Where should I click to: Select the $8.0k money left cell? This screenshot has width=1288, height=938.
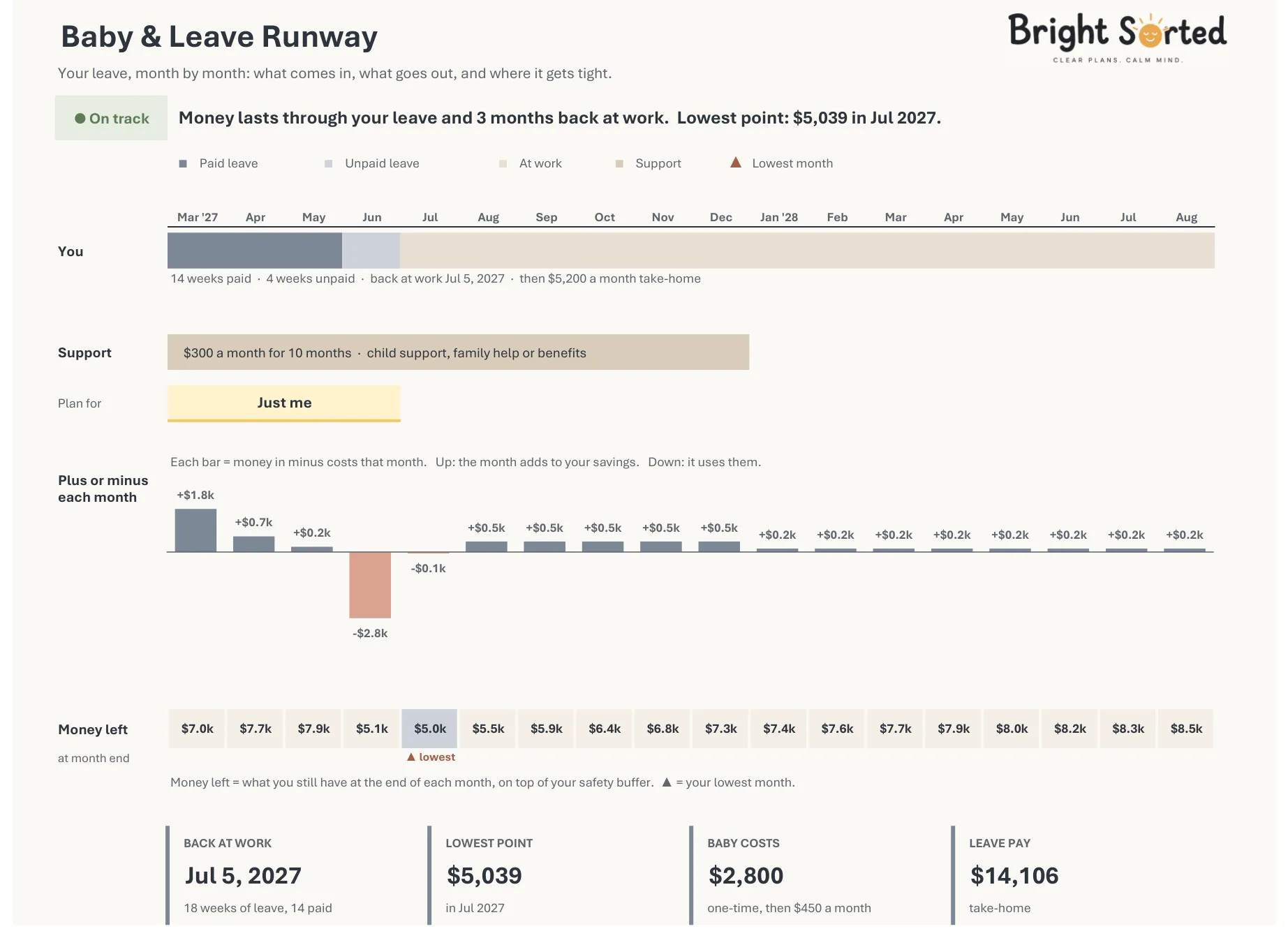(1012, 729)
